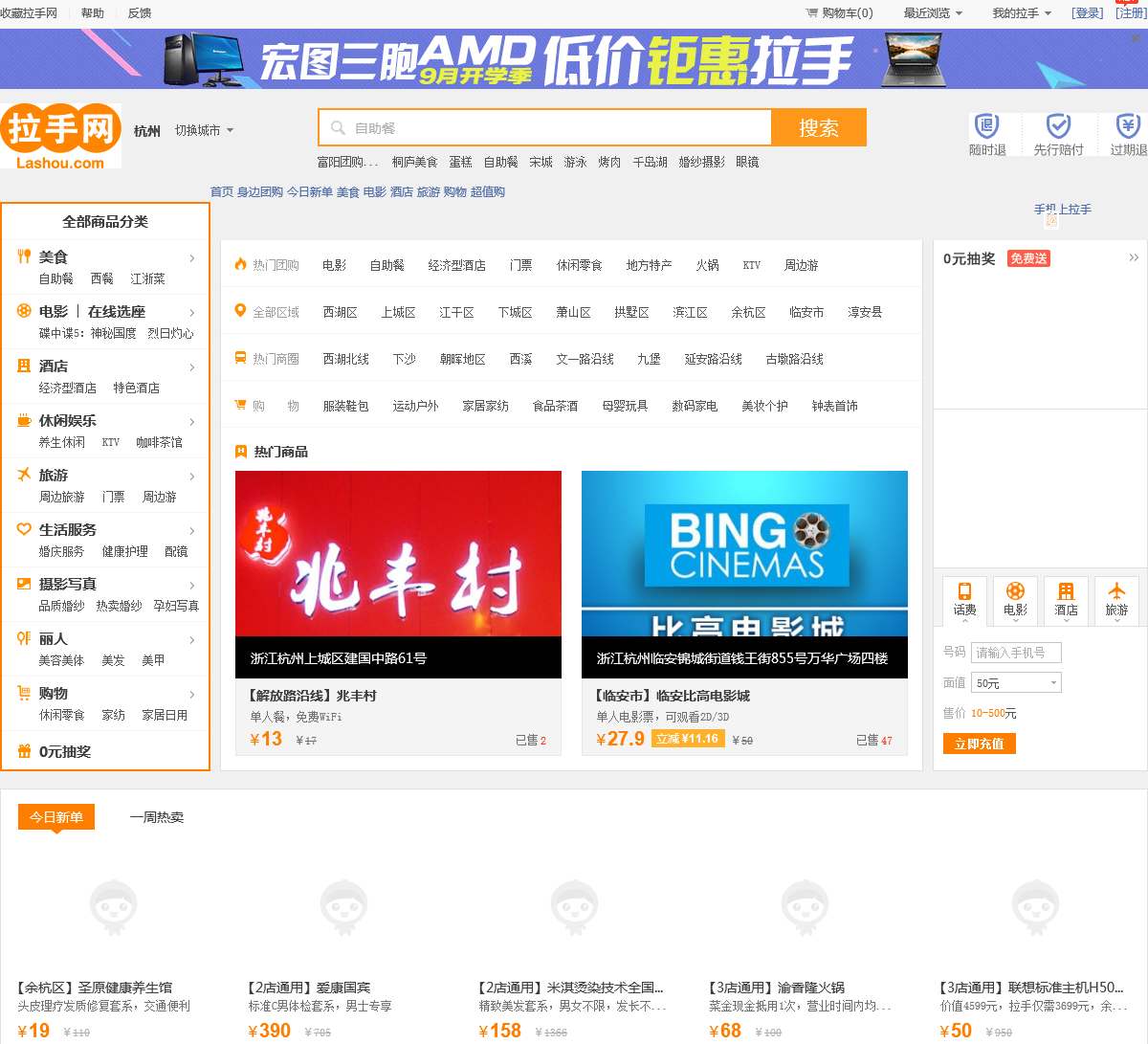The image size is (1148, 1044).
Task: Open the 最近浏览 dropdown
Action: [933, 13]
